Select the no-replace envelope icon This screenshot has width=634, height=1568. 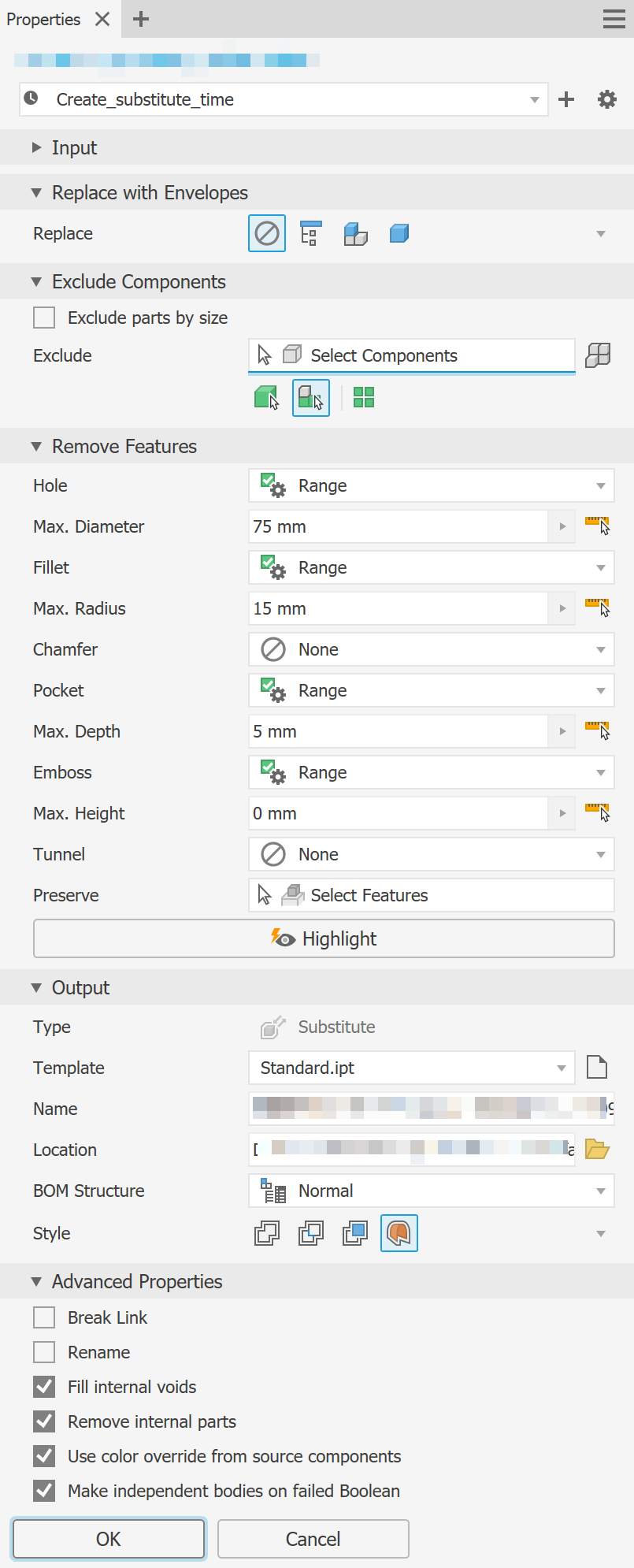click(x=267, y=234)
